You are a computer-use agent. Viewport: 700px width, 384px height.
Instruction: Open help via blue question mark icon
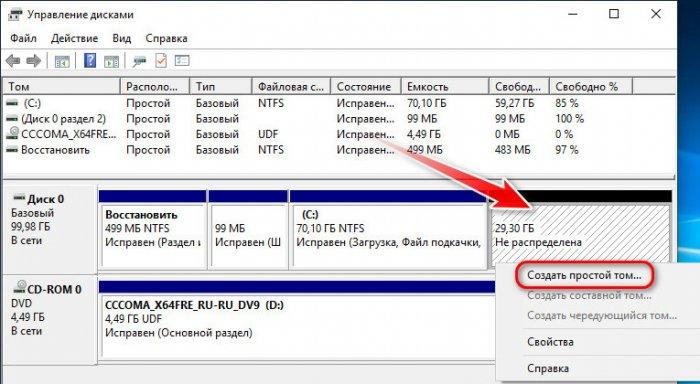pos(90,60)
